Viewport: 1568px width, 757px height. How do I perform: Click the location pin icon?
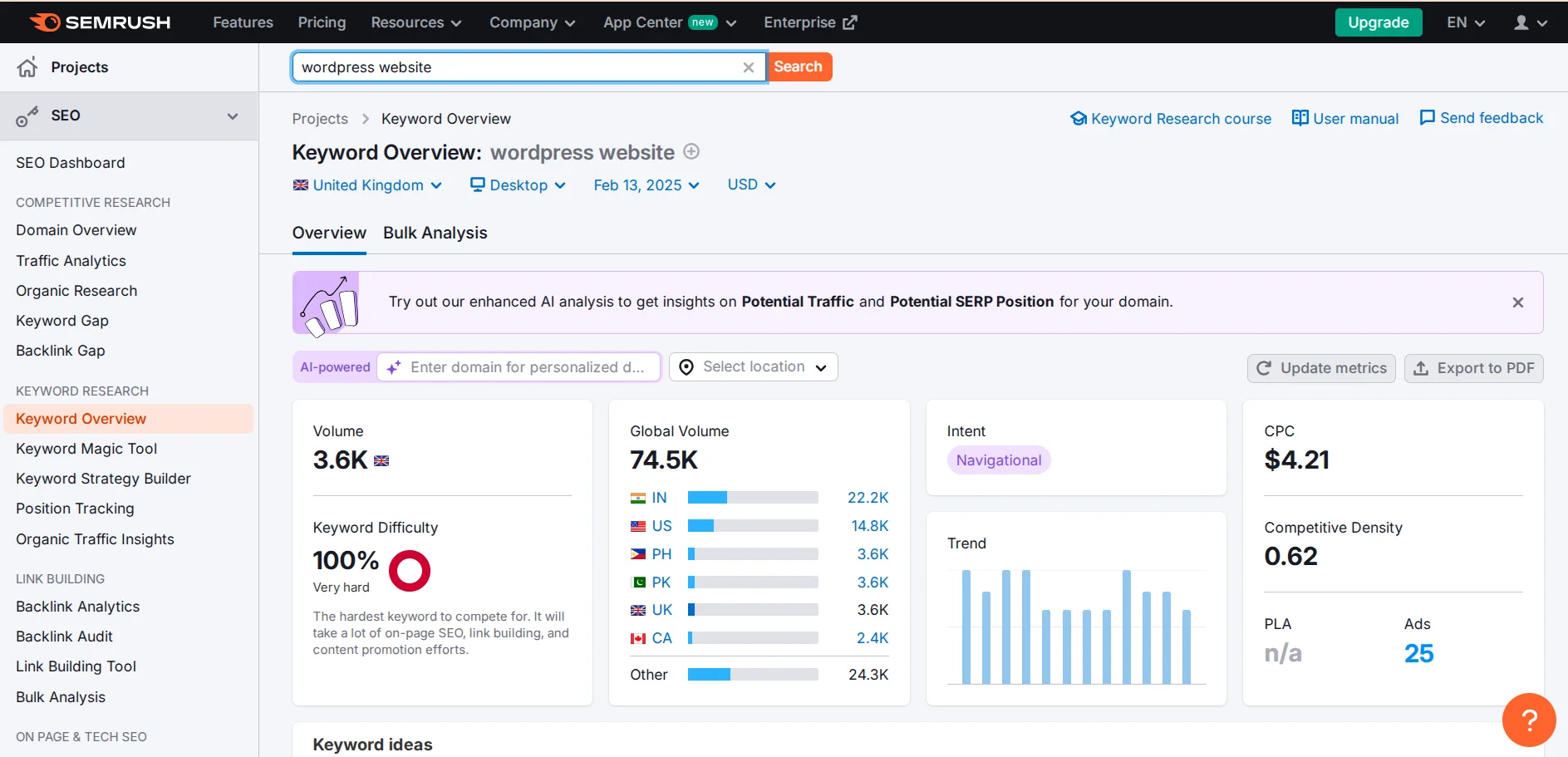click(686, 367)
